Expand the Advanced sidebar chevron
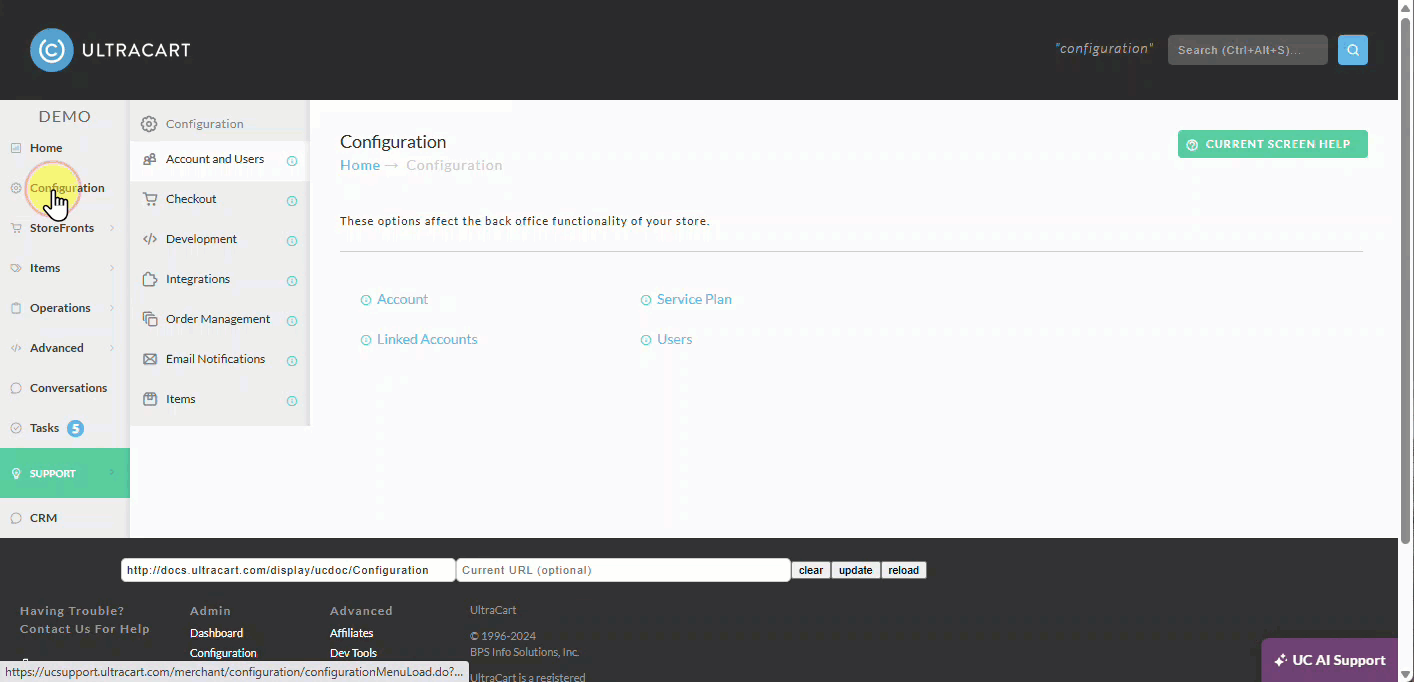The height and width of the screenshot is (682, 1414). [112, 348]
